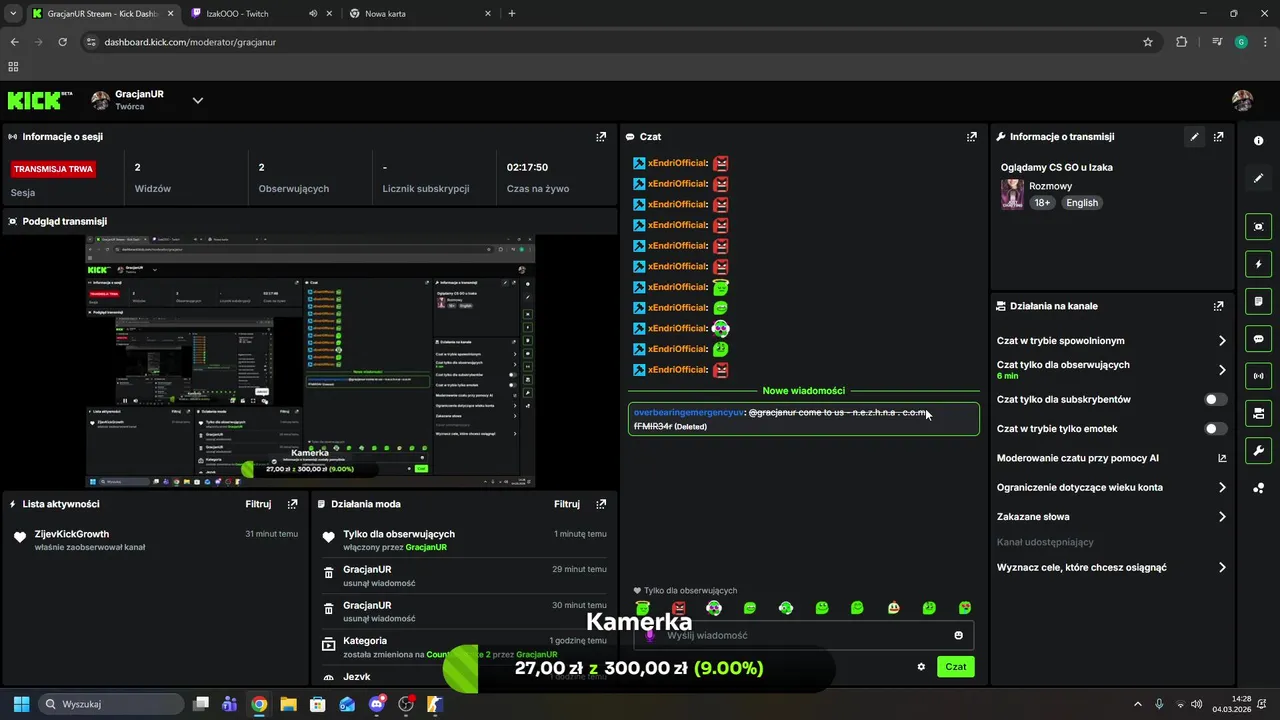Image resolution: width=1280 pixels, height=720 pixels.
Task: Expand Czat tylko dla obserwujących settings
Action: (x=1222, y=370)
